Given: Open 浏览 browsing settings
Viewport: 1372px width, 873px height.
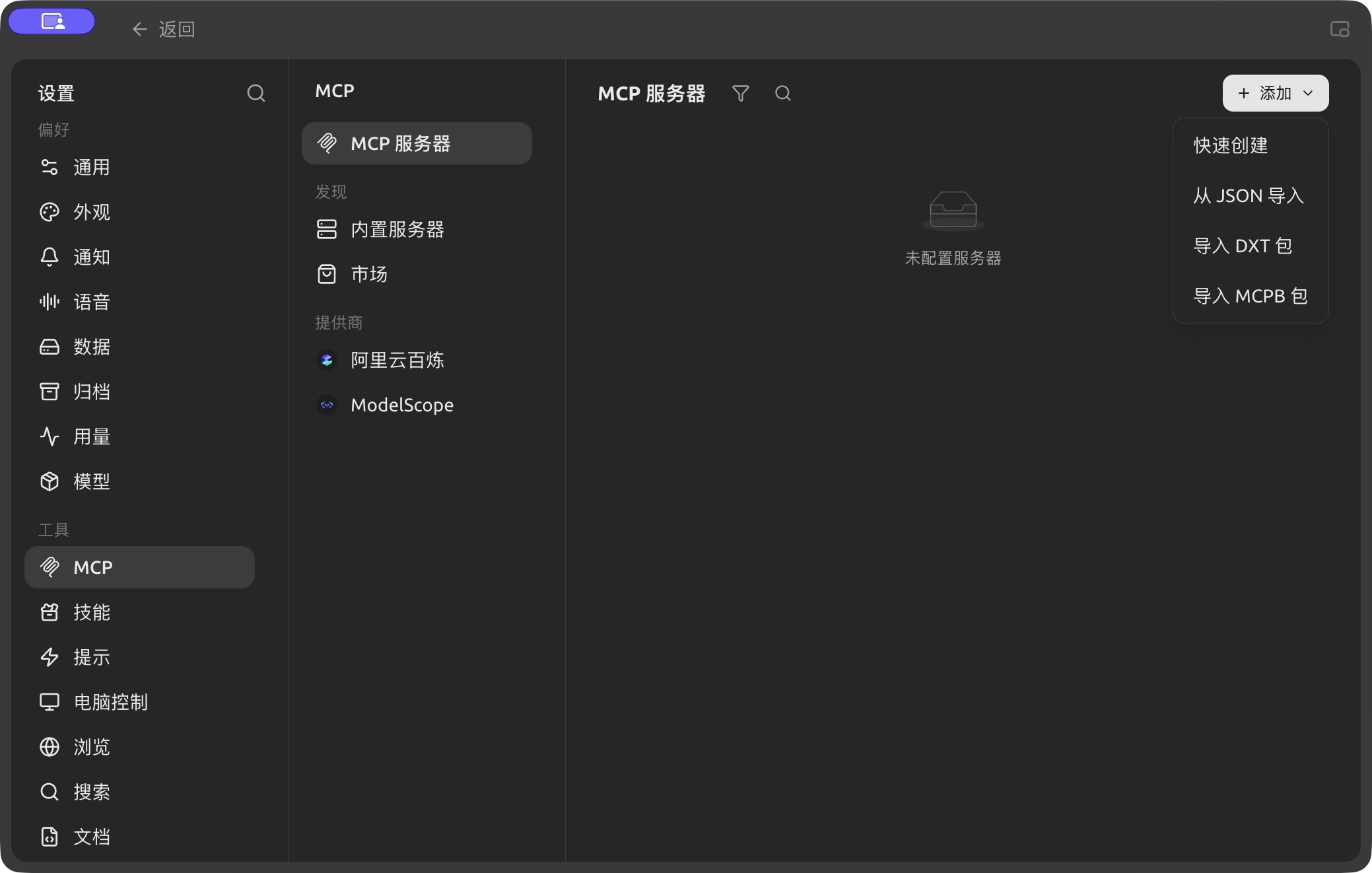Looking at the screenshot, I should 139,747.
